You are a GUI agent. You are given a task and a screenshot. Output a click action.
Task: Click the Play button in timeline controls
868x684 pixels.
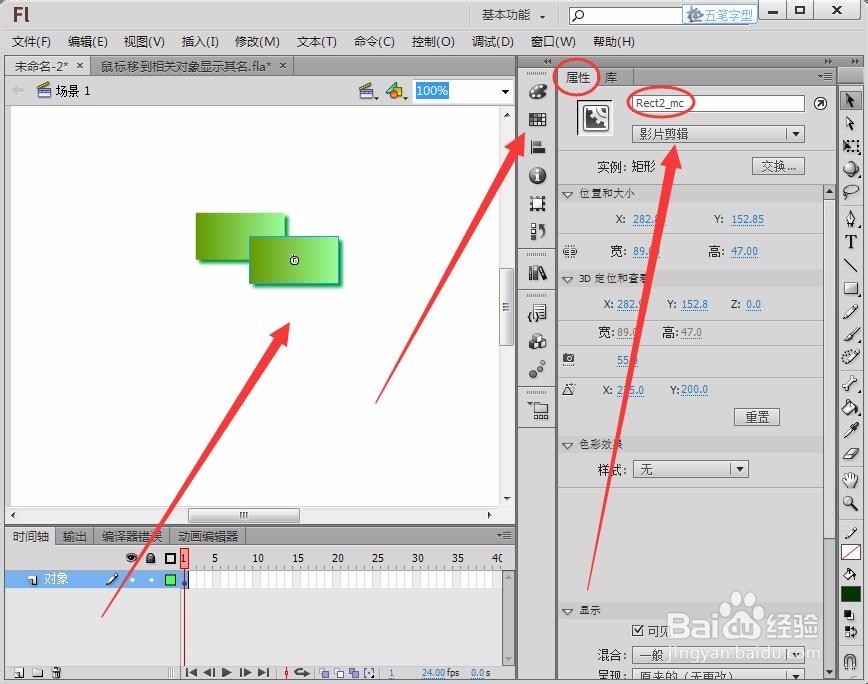(x=226, y=672)
